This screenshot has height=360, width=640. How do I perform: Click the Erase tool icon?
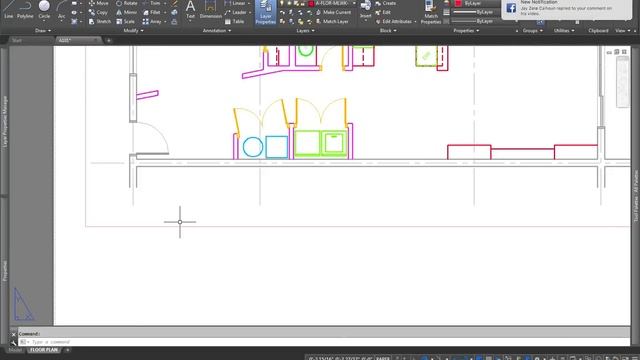click(175, 3)
